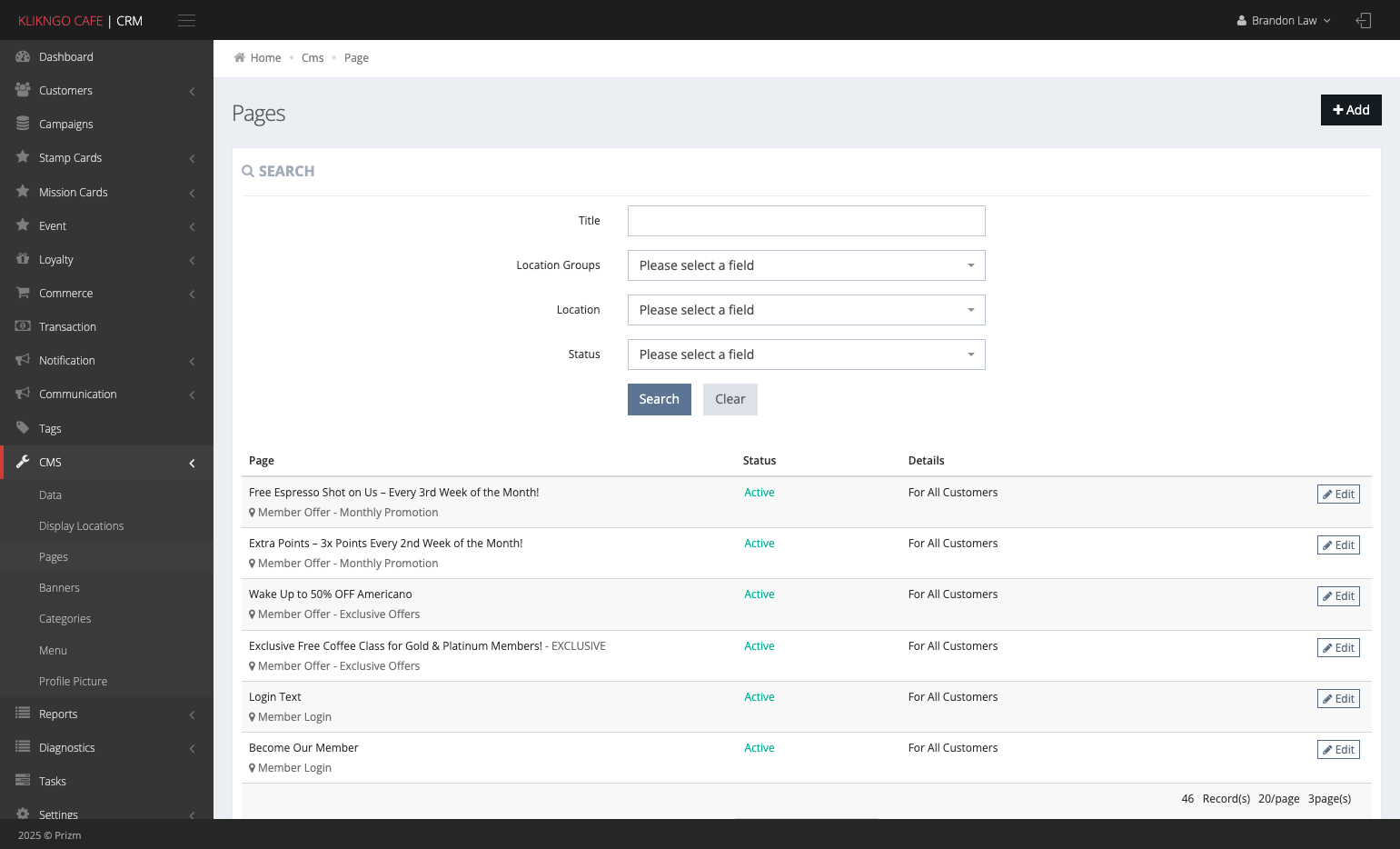This screenshot has width=1400, height=849.
Task: Click the Commerce shopping cart icon
Action: (23, 293)
